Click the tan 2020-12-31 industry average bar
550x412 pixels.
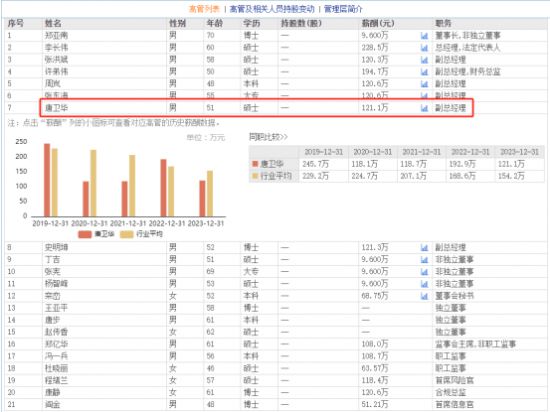click(x=93, y=183)
